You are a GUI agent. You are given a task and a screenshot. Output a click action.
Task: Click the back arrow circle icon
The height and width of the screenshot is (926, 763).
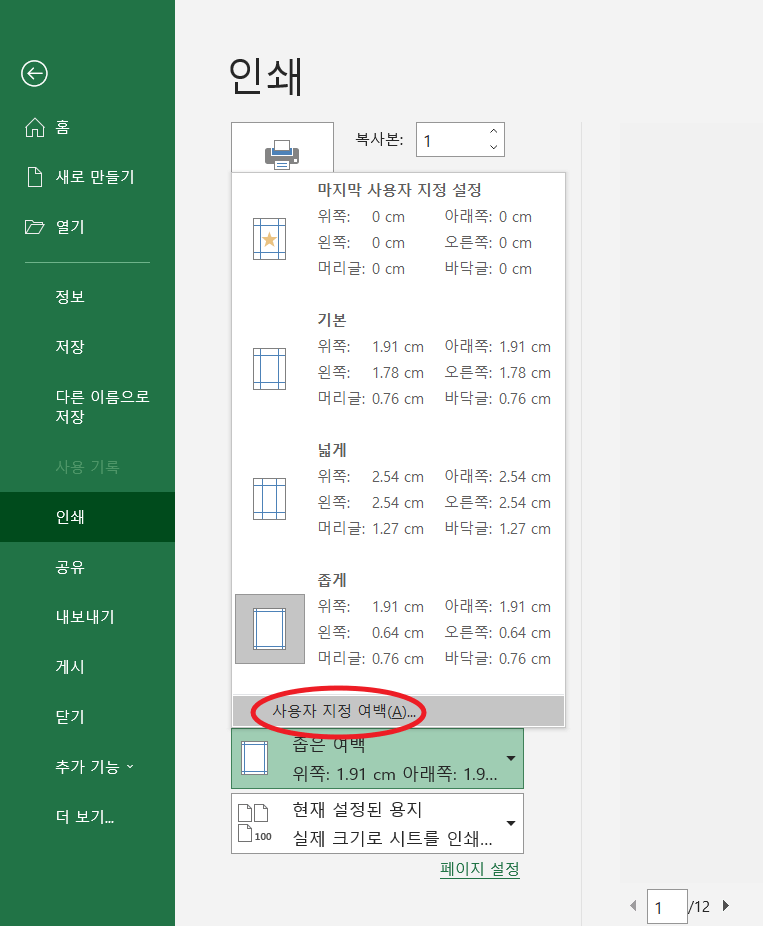pos(34,74)
